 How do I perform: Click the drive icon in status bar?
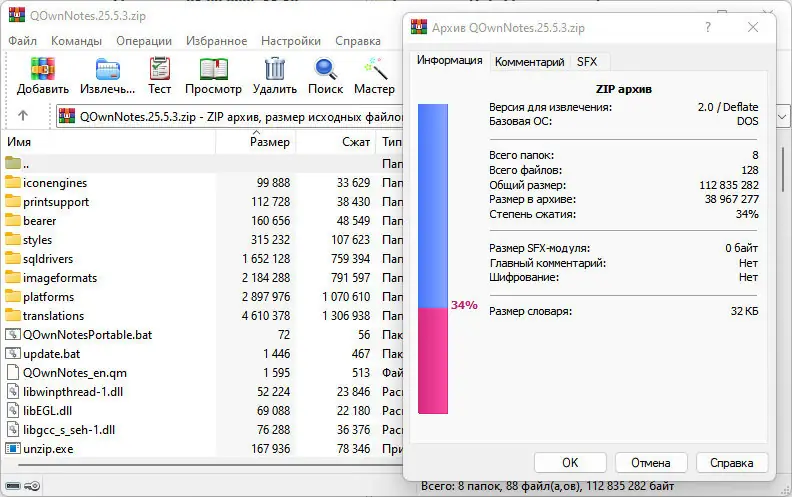point(13,486)
